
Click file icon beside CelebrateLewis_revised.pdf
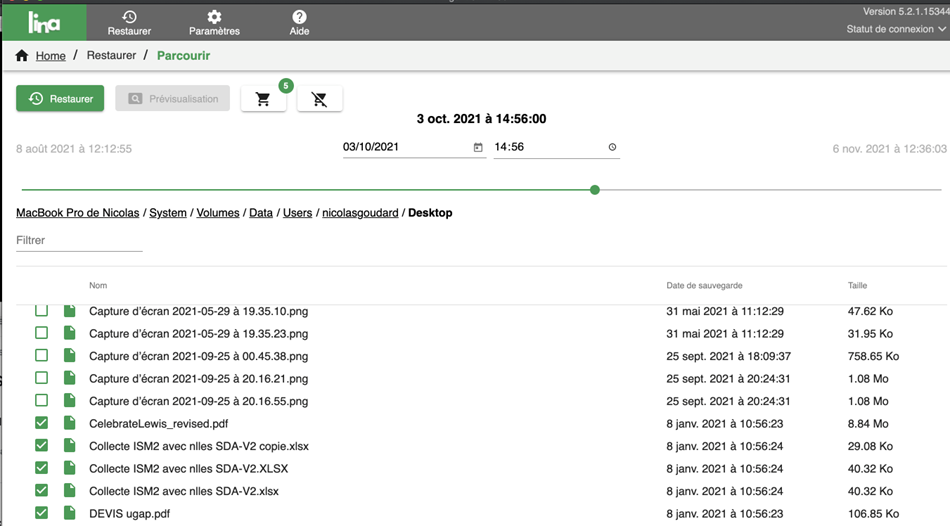coord(70,423)
